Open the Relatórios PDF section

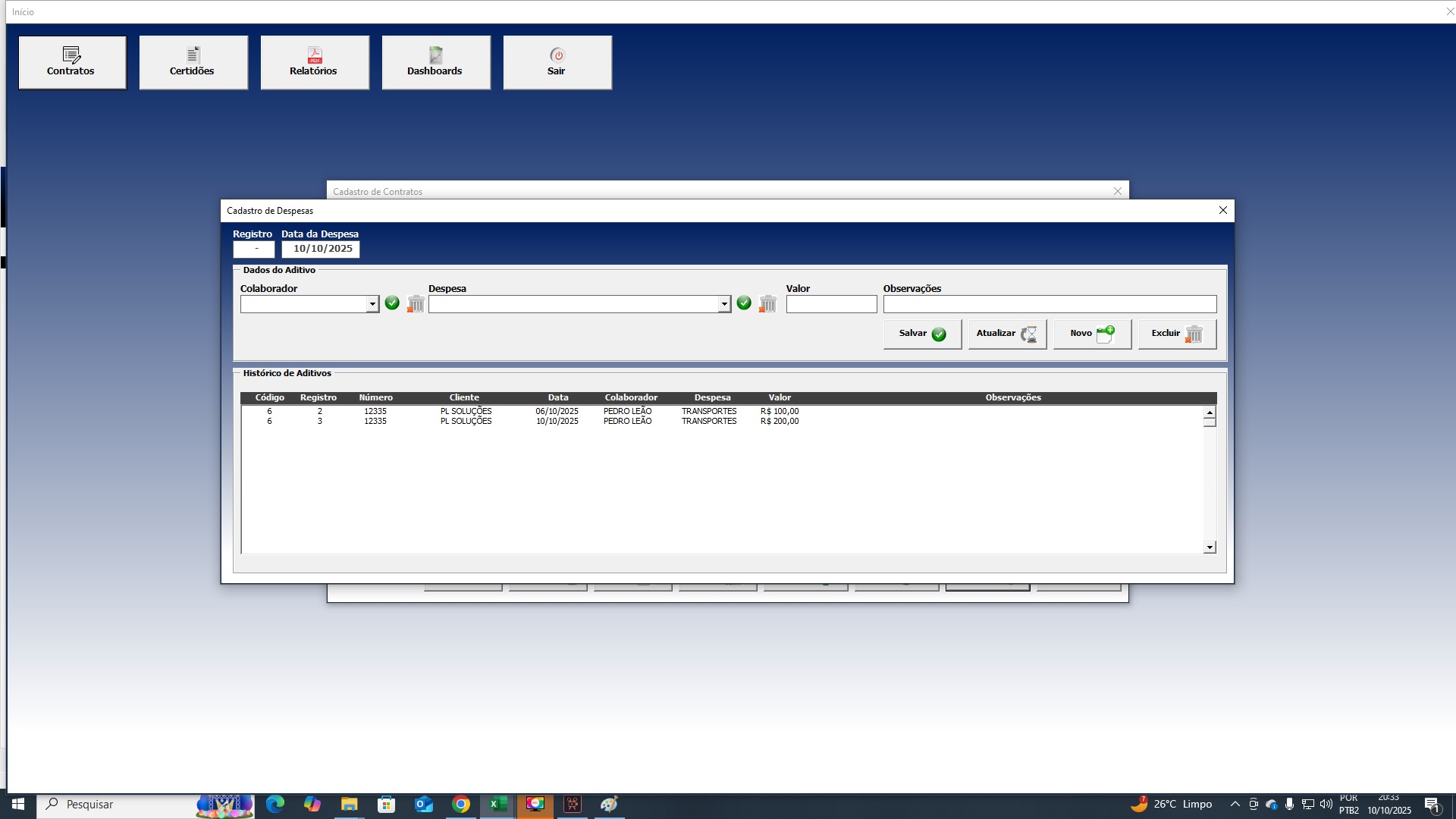point(315,62)
